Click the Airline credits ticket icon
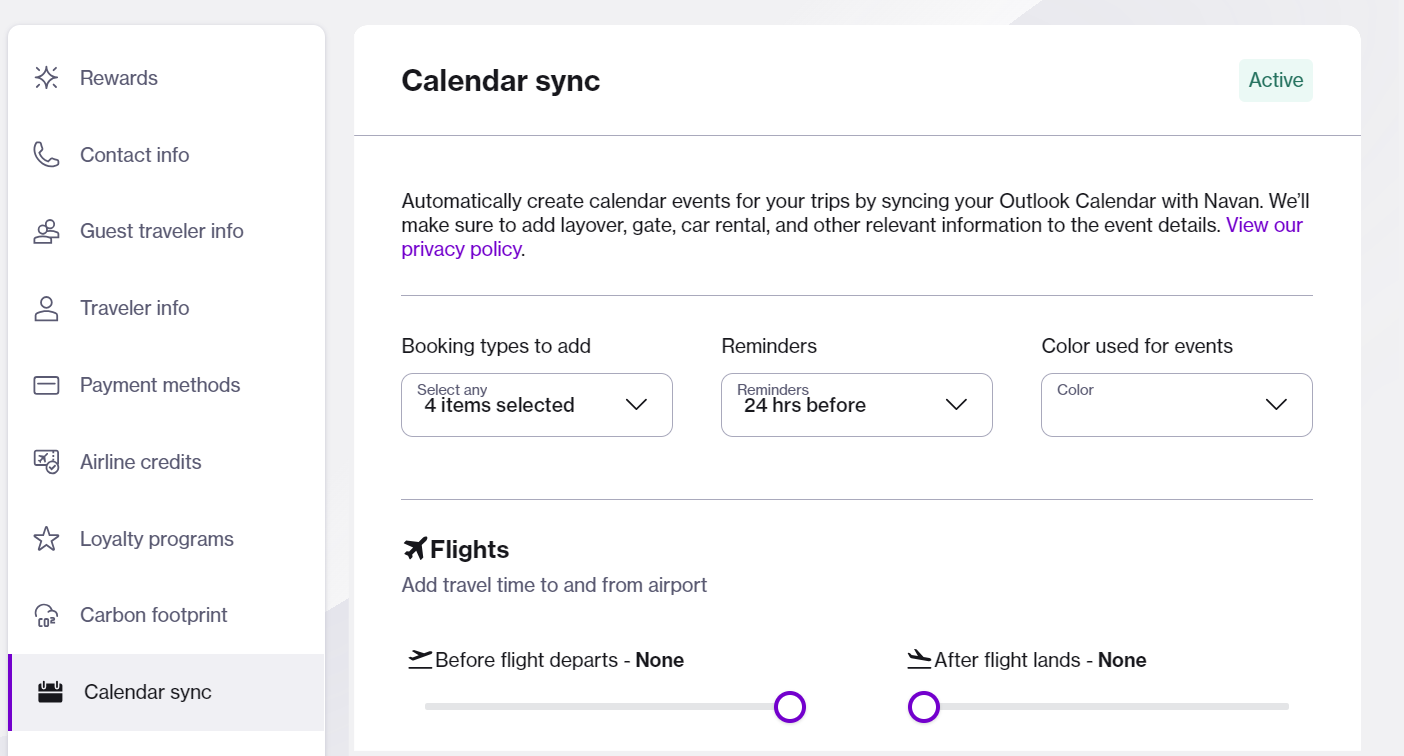 pos(46,462)
